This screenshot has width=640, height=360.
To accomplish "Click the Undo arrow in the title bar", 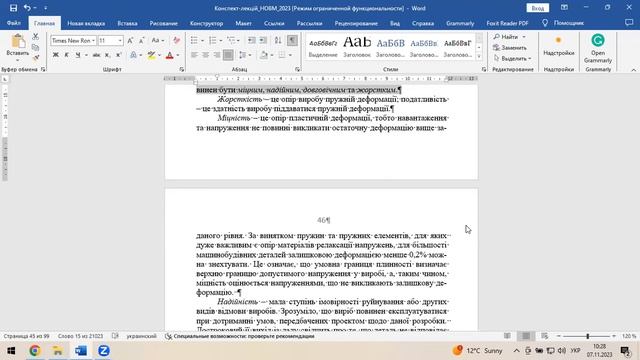I will click(27, 8).
